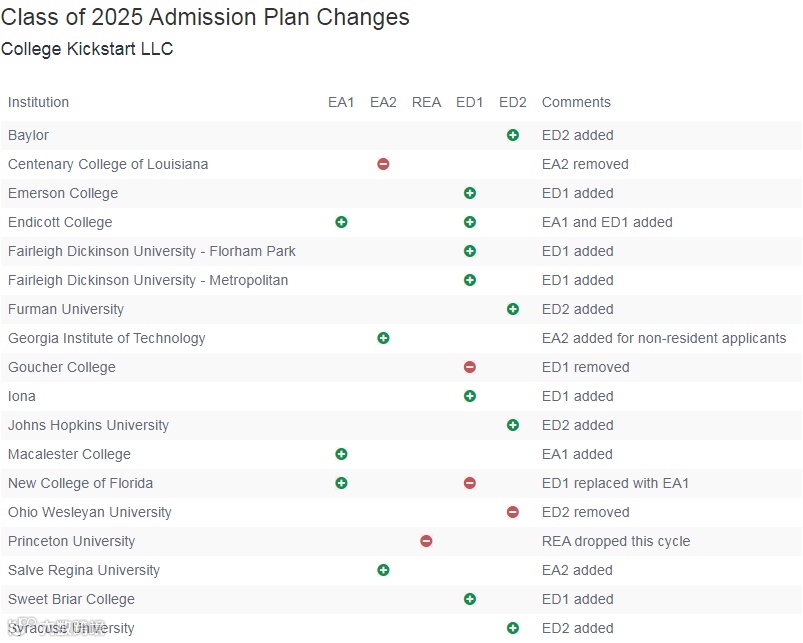Click the College Kickstart LLC subtitle
Screen dimensions: 803x643
click(87, 49)
